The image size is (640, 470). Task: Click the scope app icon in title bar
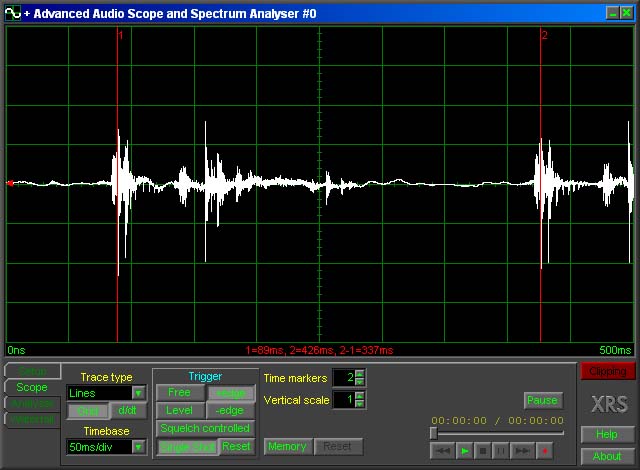(x=13, y=13)
